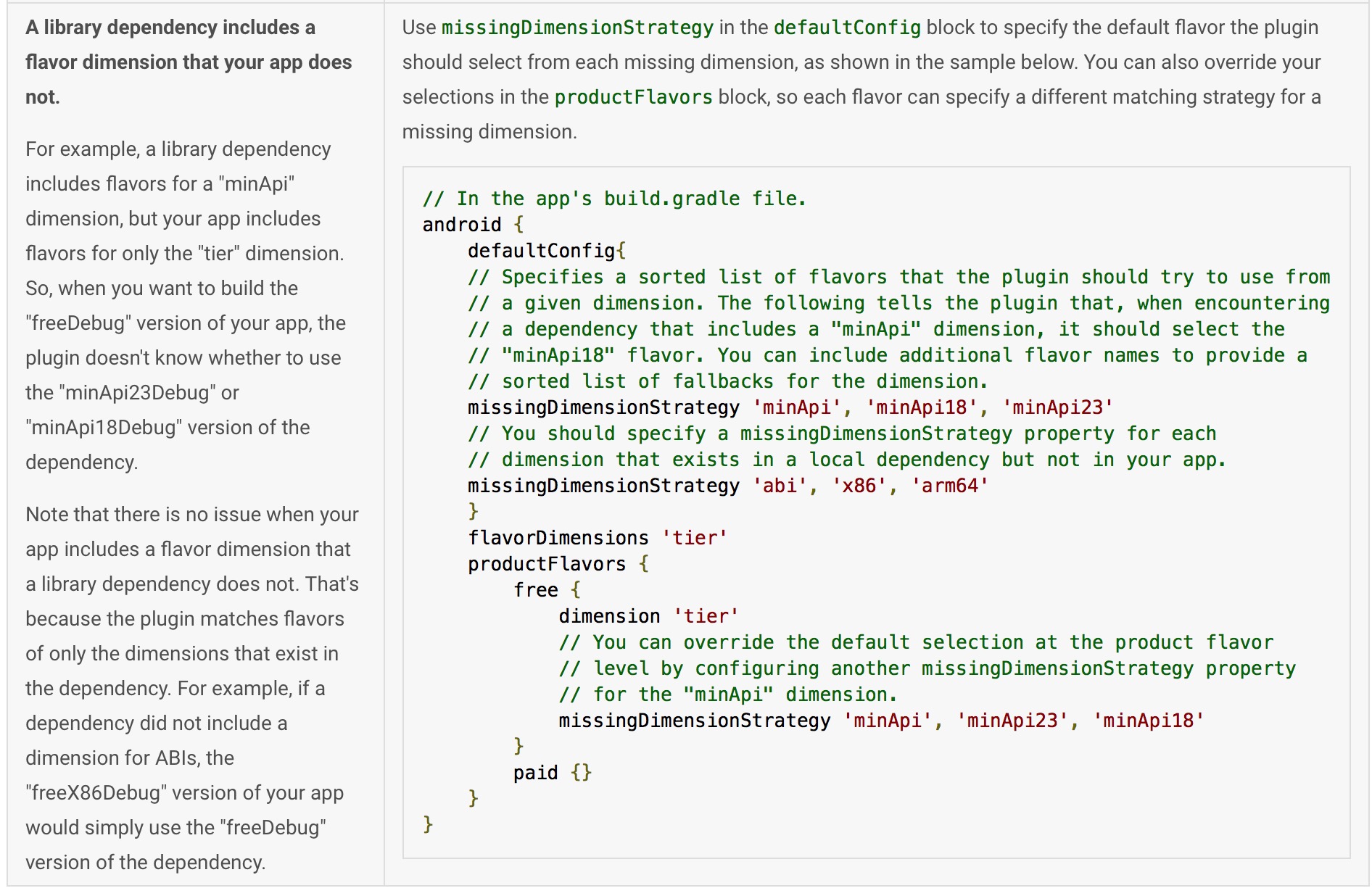1372x896 pixels.
Task: Select the defaultConfig code reference in paragraph
Action: 848,28
